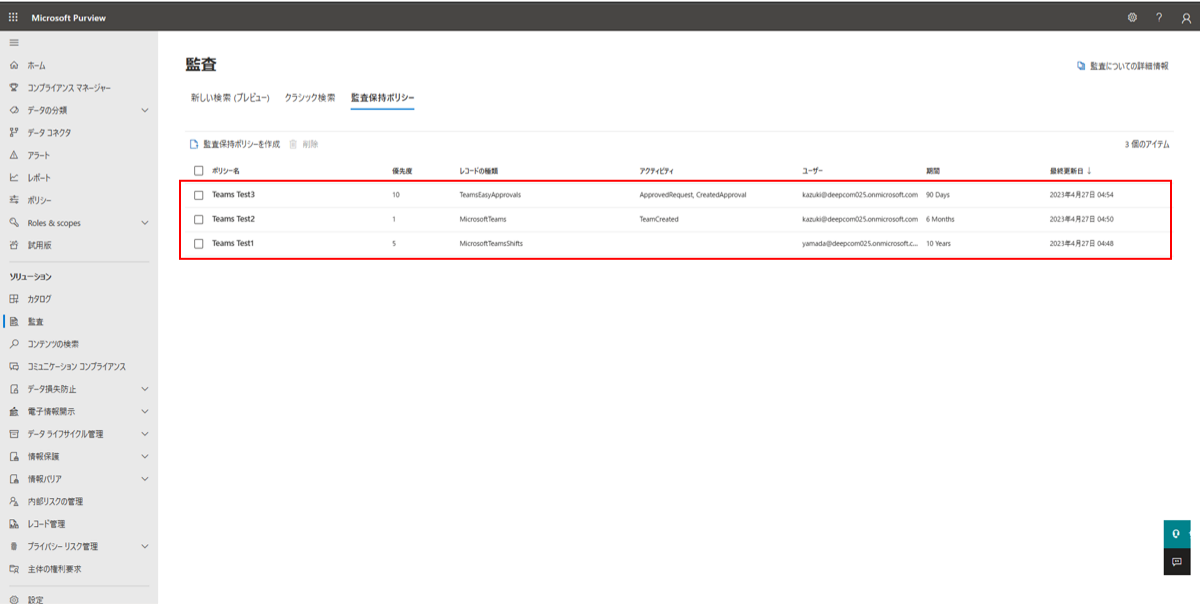Switch to the クラシック検索 tab
This screenshot has width=1200, height=604.
tap(310, 98)
